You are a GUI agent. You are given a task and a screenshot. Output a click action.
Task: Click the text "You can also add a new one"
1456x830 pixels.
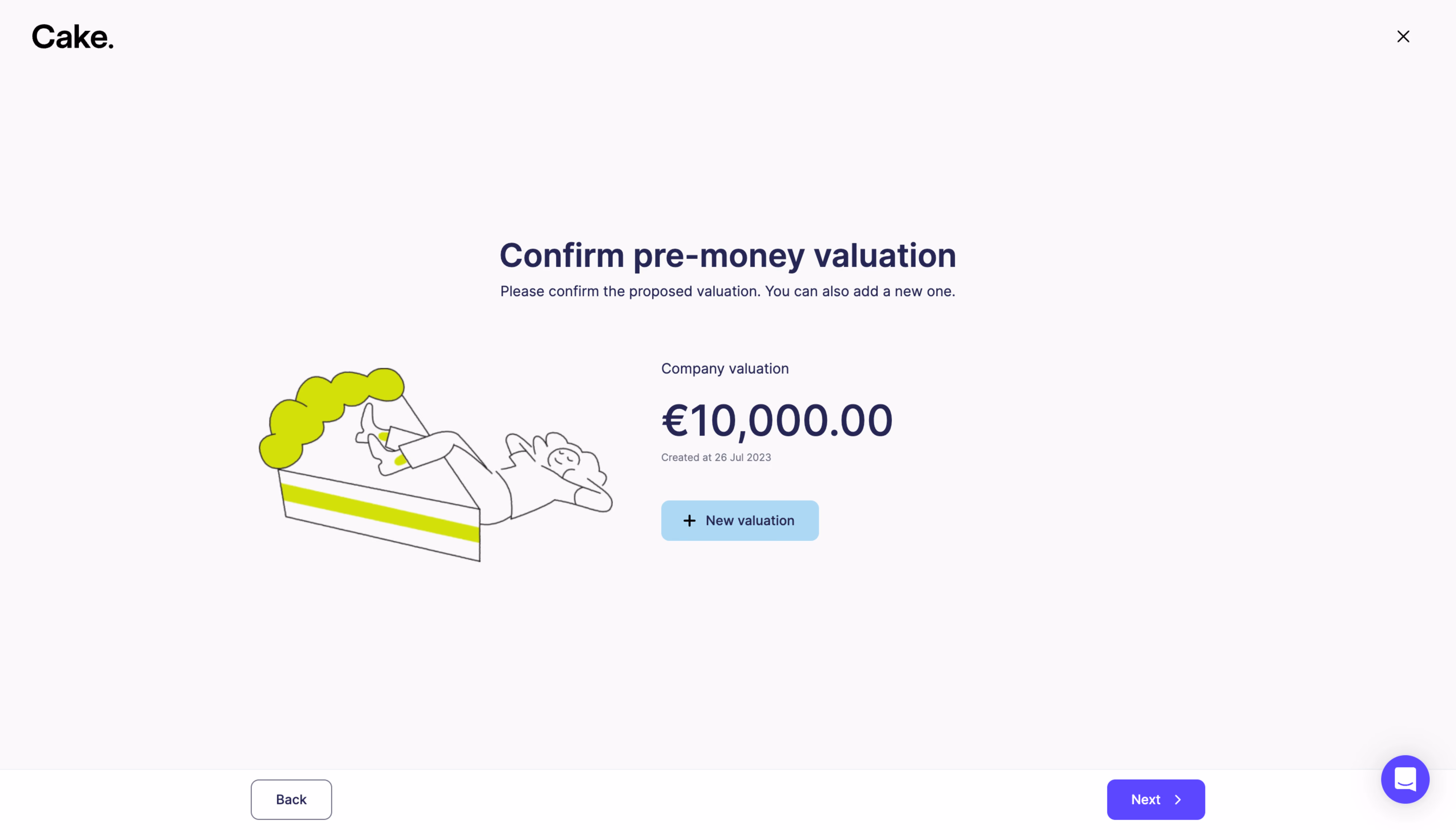tap(859, 291)
